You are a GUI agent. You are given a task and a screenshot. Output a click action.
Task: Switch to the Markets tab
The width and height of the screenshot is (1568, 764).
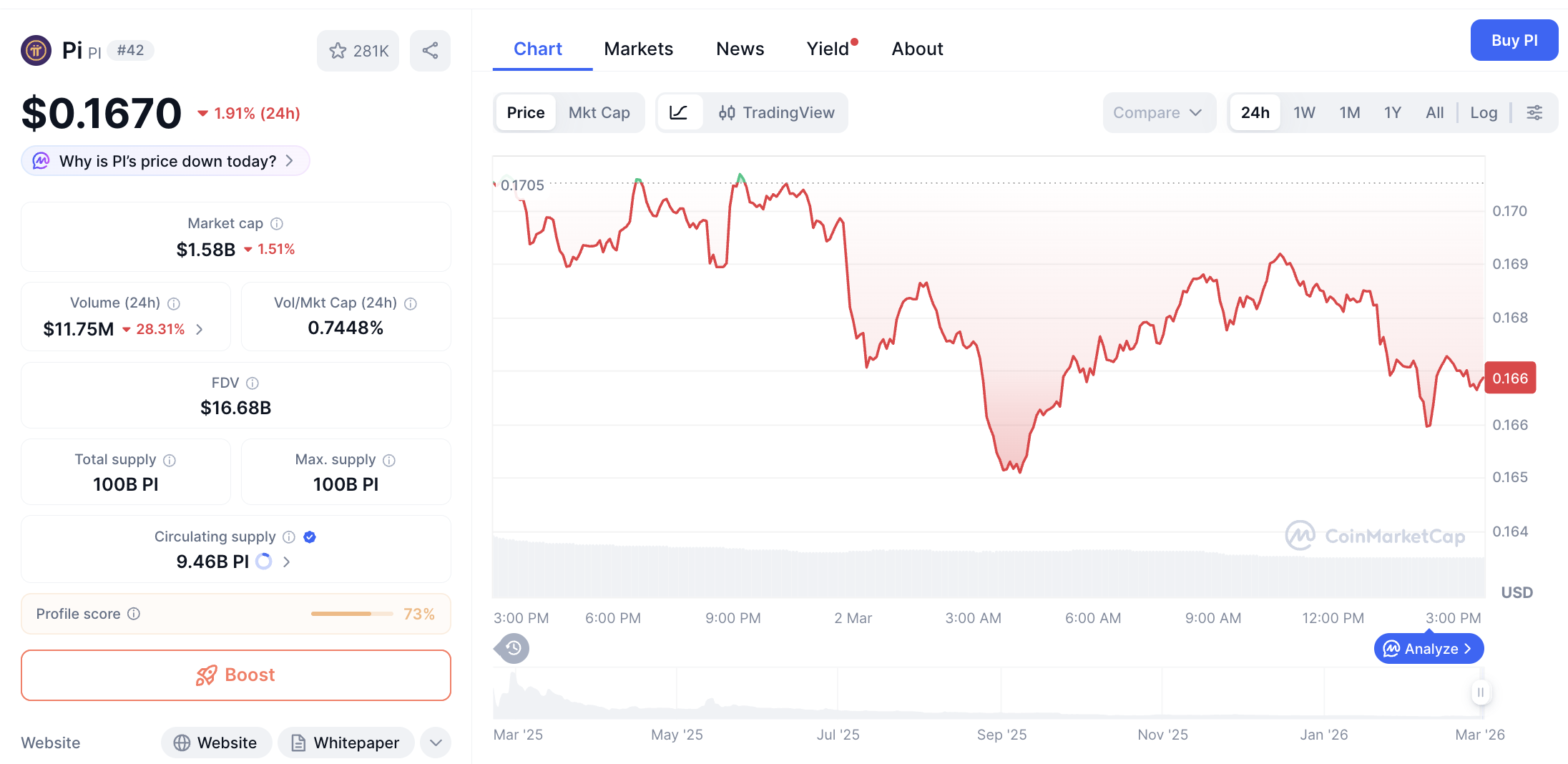coord(639,48)
